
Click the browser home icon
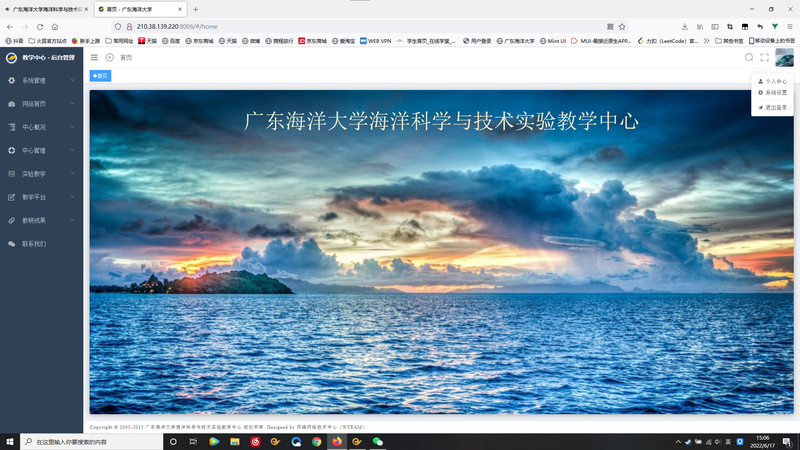click(55, 27)
